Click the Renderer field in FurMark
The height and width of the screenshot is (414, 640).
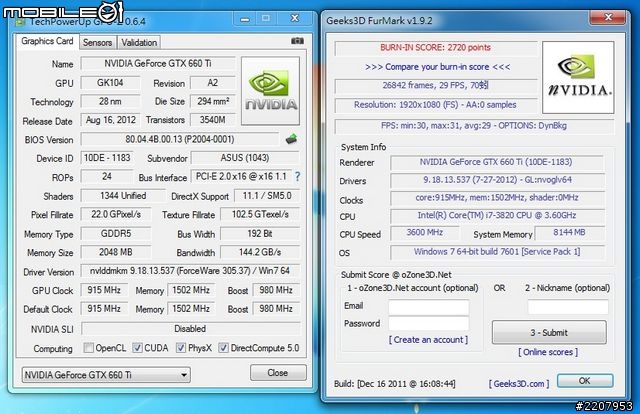[496, 162]
